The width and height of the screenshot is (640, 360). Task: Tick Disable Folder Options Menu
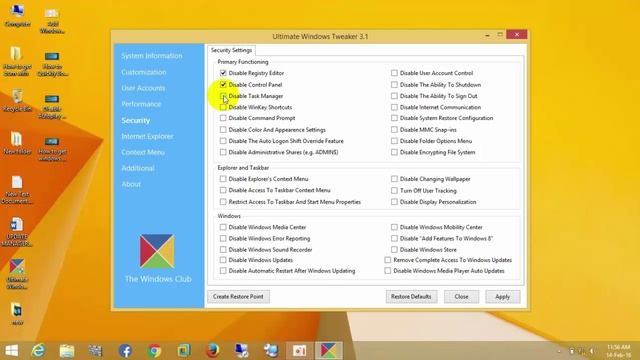pos(394,141)
